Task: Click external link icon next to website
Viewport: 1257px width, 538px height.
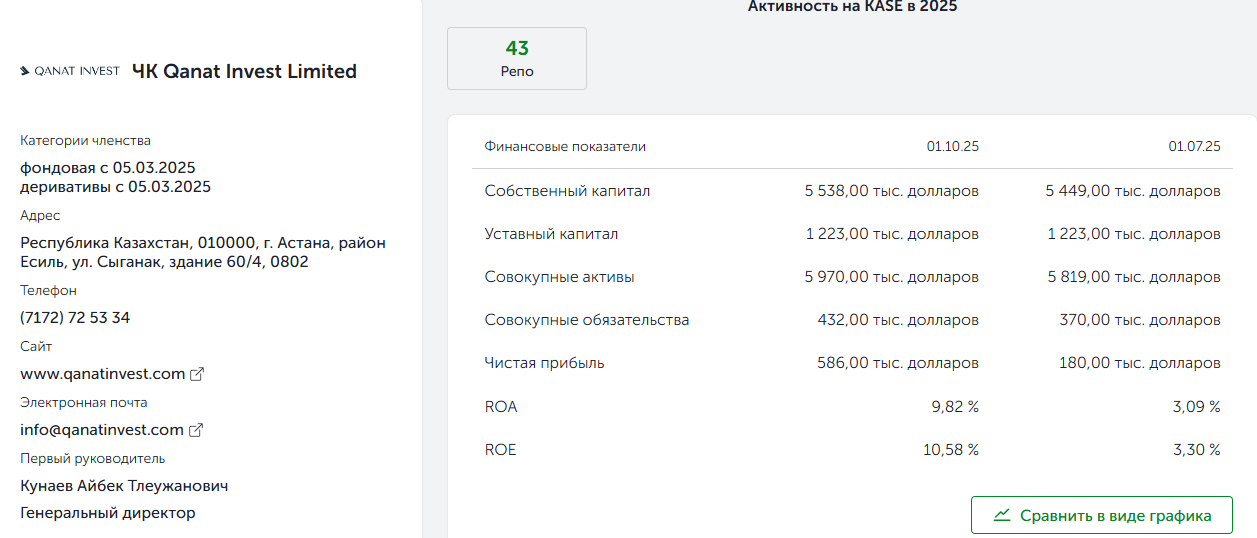Action: point(197,374)
